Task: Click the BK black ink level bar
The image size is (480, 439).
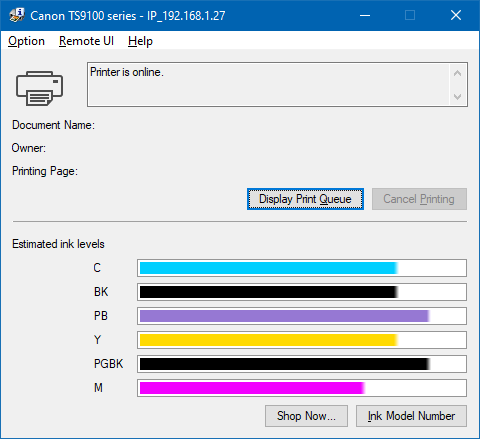Action: [302, 292]
